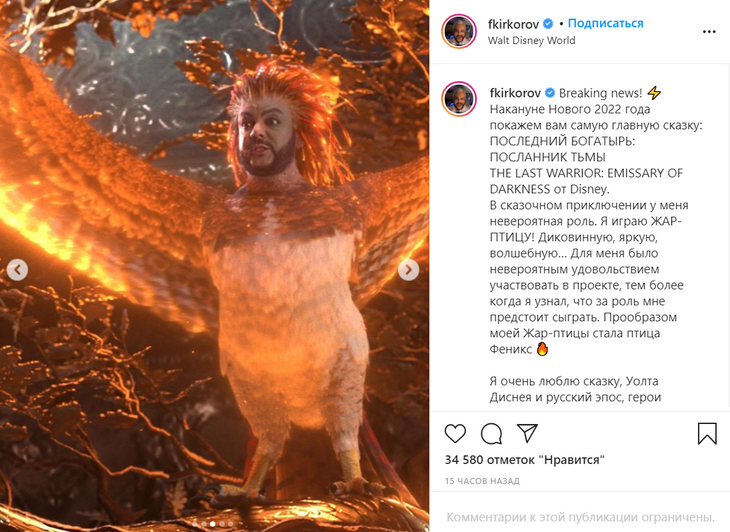Screen dimensions: 730x532
Task: Select the last carousel indicator dot
Action: [x=231, y=524]
